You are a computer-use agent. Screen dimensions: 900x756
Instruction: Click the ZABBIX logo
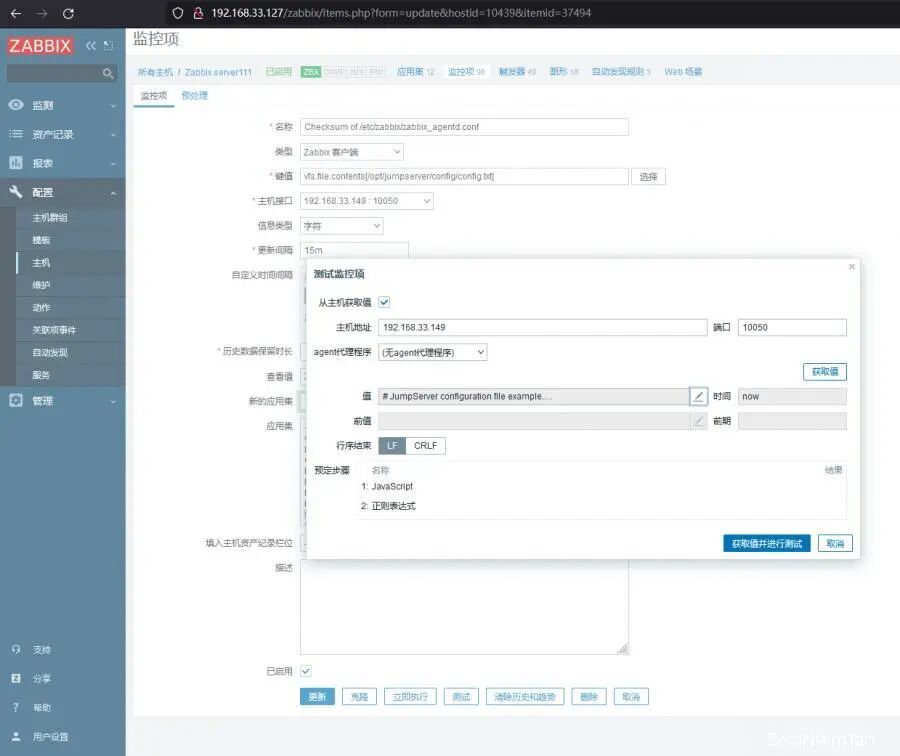[40, 45]
